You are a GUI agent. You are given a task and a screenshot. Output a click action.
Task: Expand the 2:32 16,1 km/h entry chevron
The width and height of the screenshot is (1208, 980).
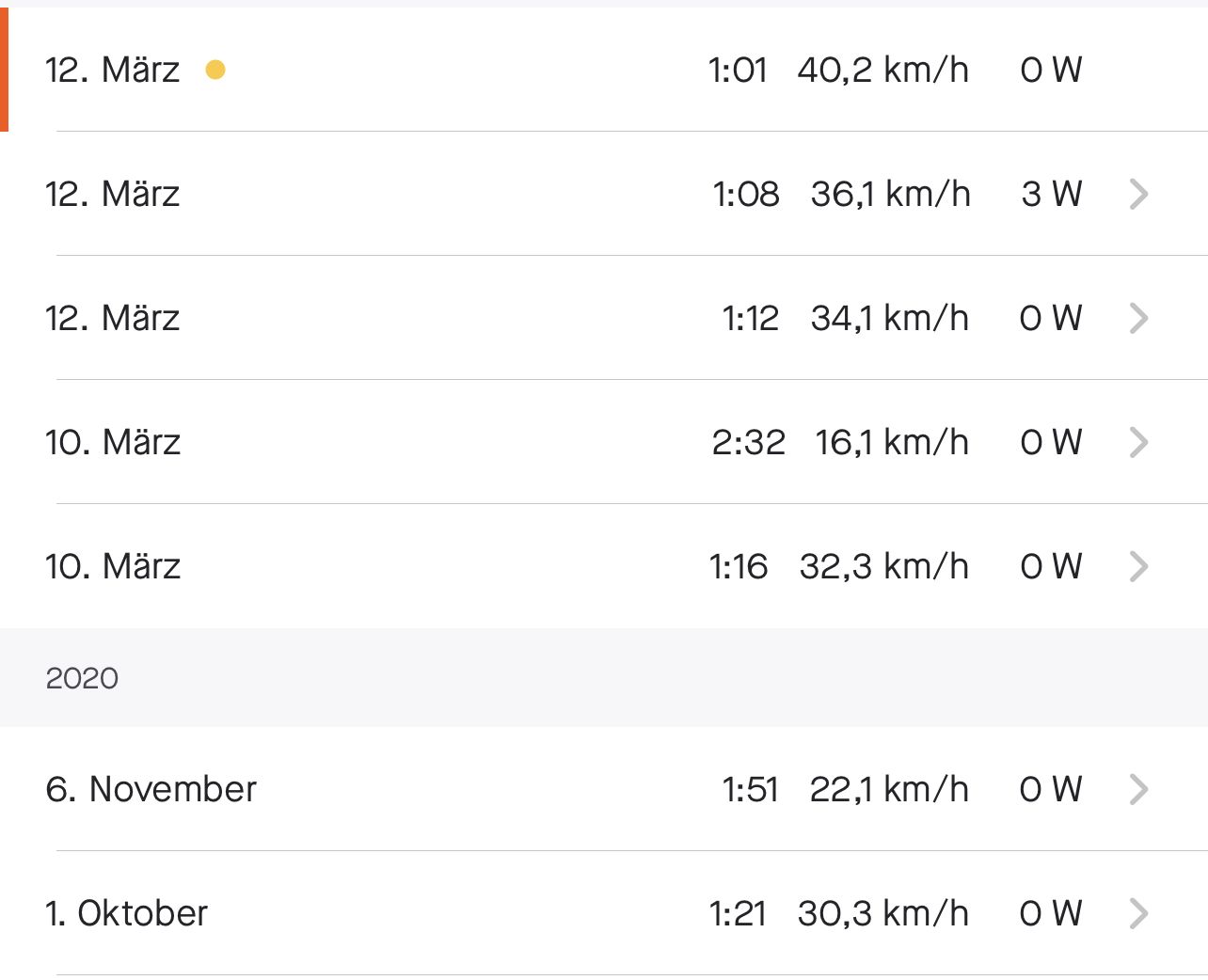pyautogui.click(x=1138, y=442)
